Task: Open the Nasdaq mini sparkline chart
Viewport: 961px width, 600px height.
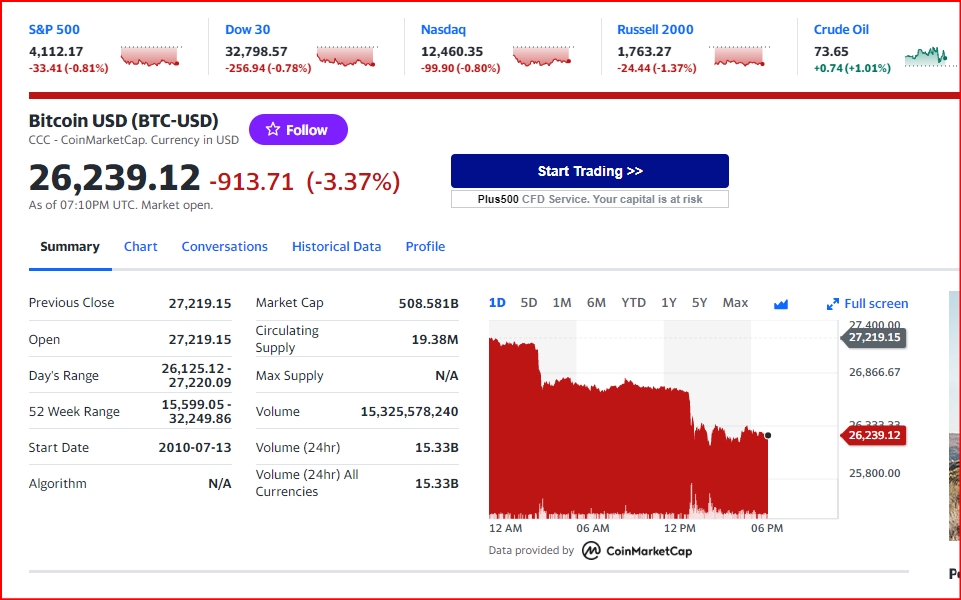Action: tap(542, 56)
